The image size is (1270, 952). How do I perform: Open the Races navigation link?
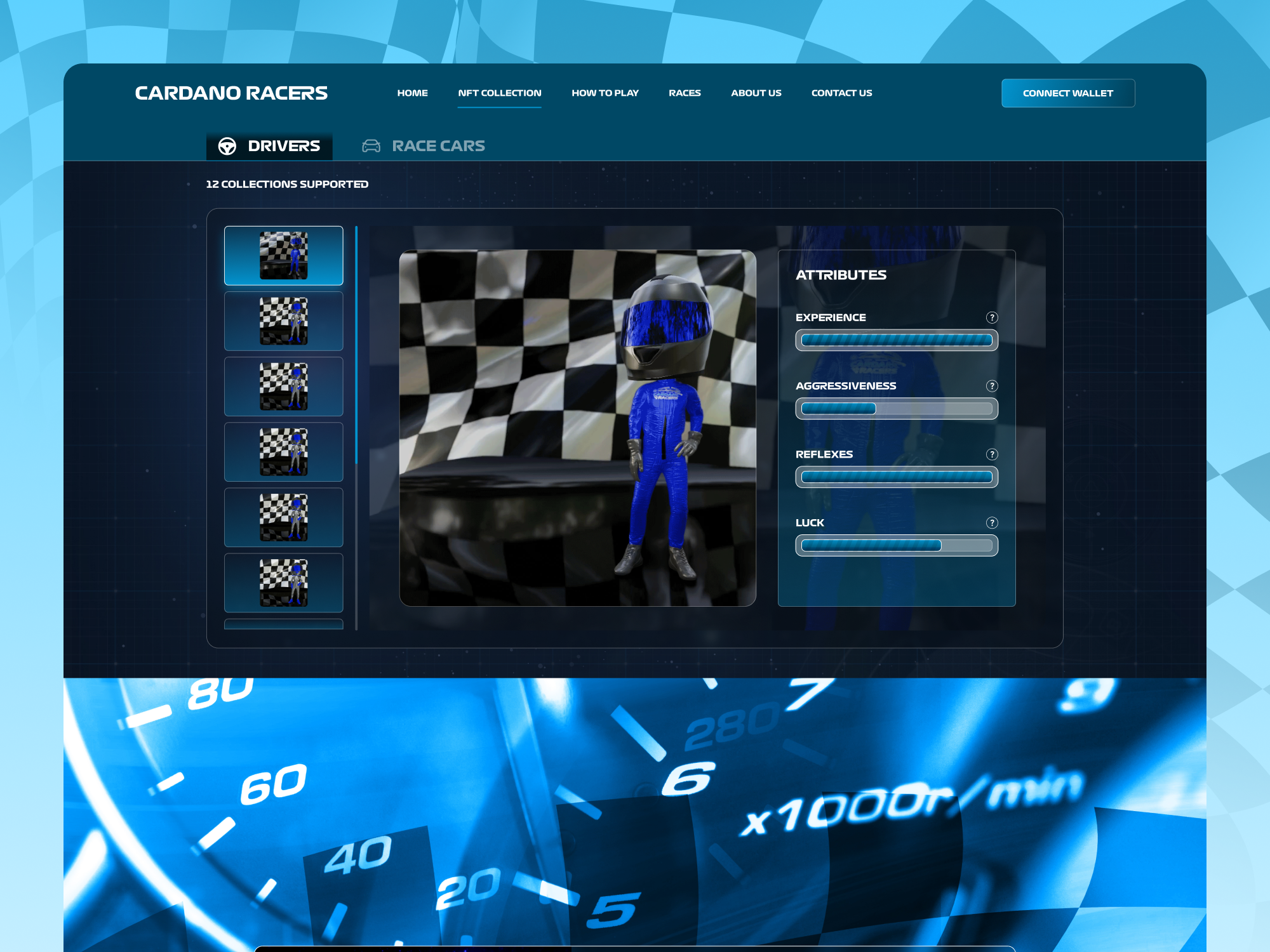point(685,93)
